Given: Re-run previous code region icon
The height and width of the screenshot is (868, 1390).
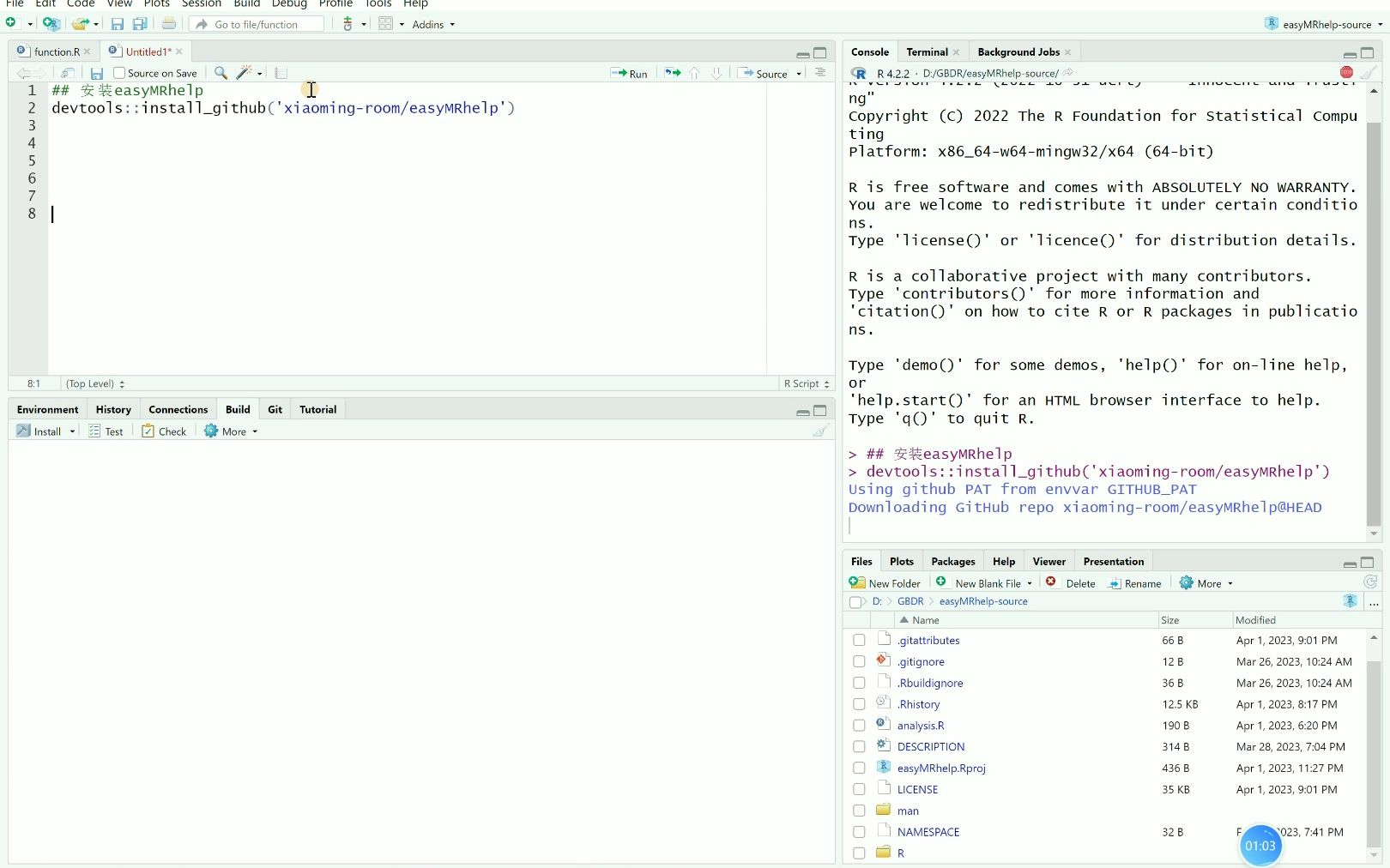Looking at the screenshot, I should [x=673, y=73].
